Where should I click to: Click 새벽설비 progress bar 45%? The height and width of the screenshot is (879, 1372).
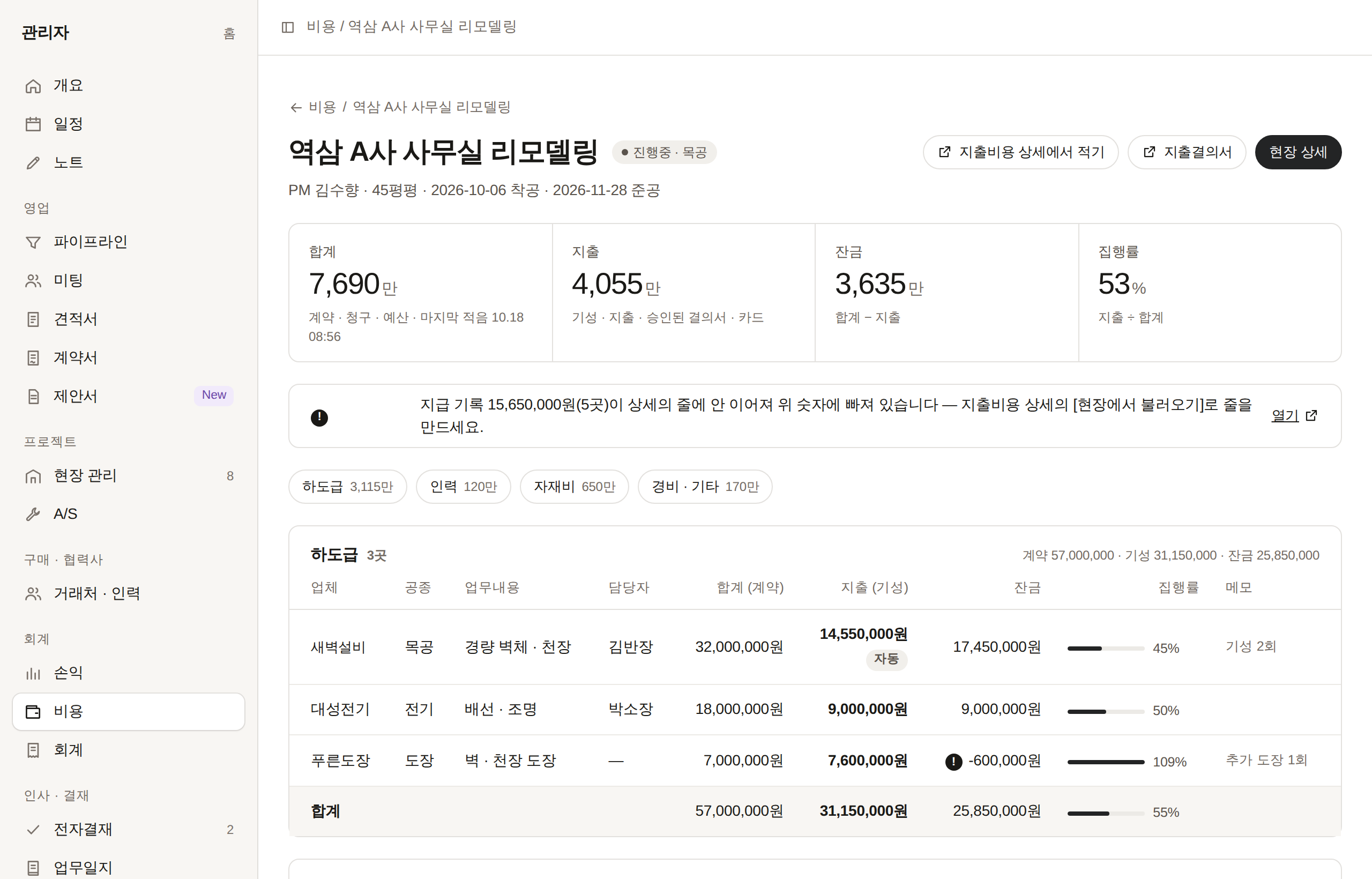tap(1106, 649)
